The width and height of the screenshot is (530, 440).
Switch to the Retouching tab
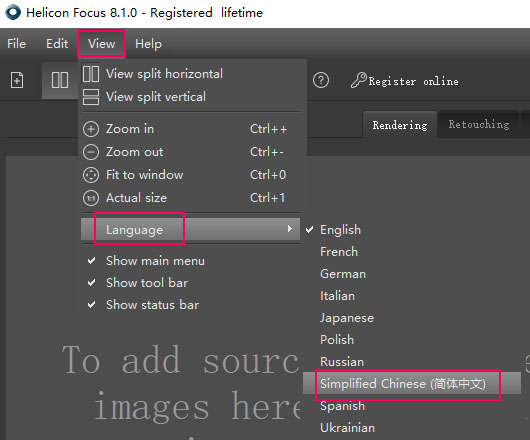pyautogui.click(x=479, y=124)
